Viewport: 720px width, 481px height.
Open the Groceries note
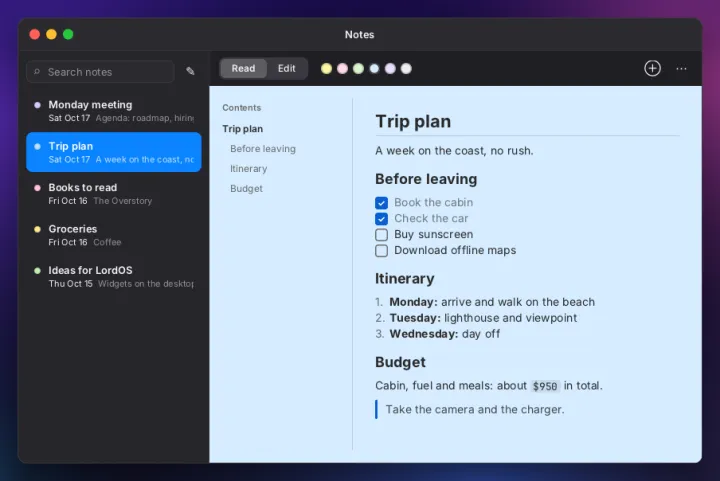click(114, 235)
